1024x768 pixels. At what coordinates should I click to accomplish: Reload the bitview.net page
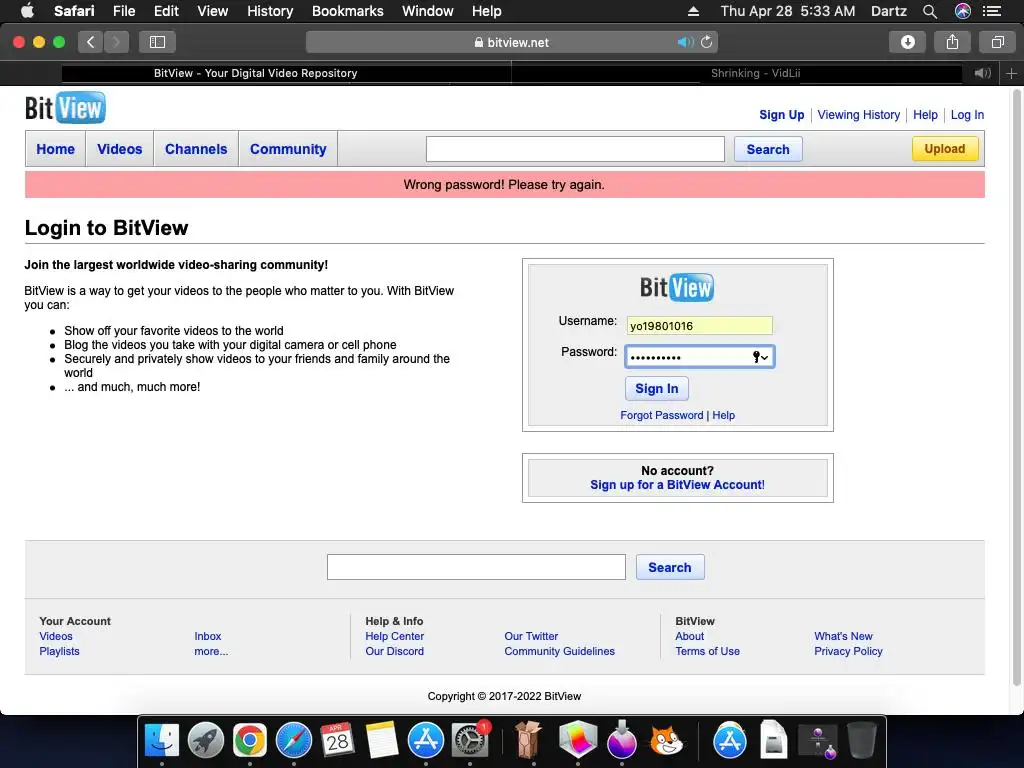707,42
